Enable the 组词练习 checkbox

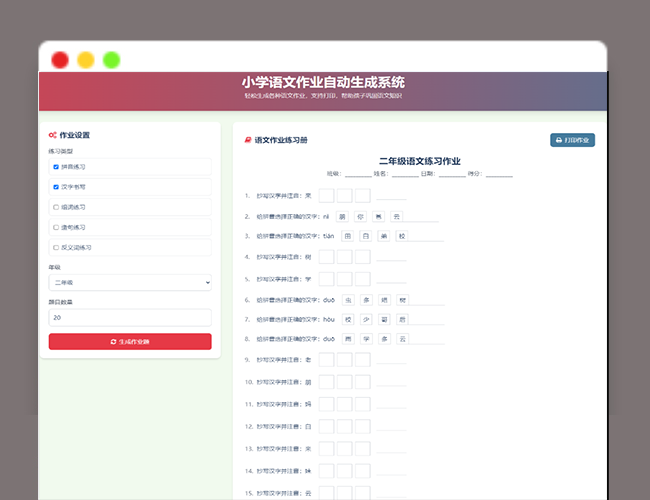pos(56,207)
